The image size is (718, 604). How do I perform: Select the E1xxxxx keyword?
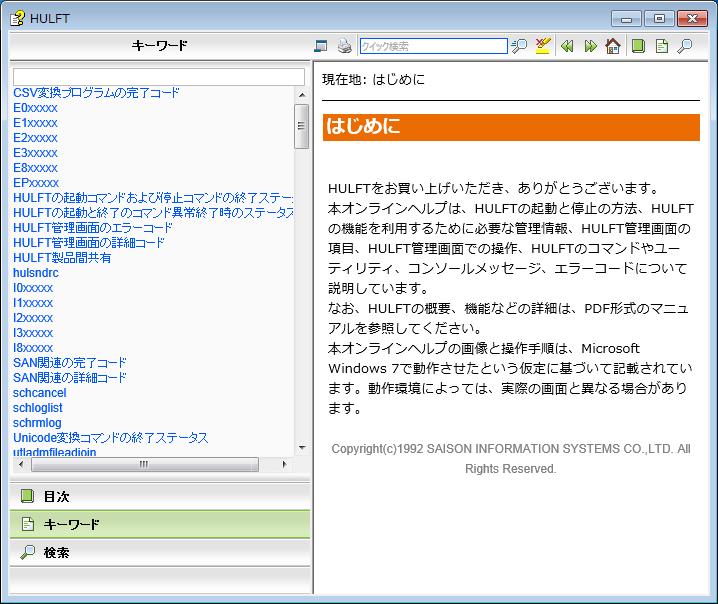pyautogui.click(x=35, y=123)
